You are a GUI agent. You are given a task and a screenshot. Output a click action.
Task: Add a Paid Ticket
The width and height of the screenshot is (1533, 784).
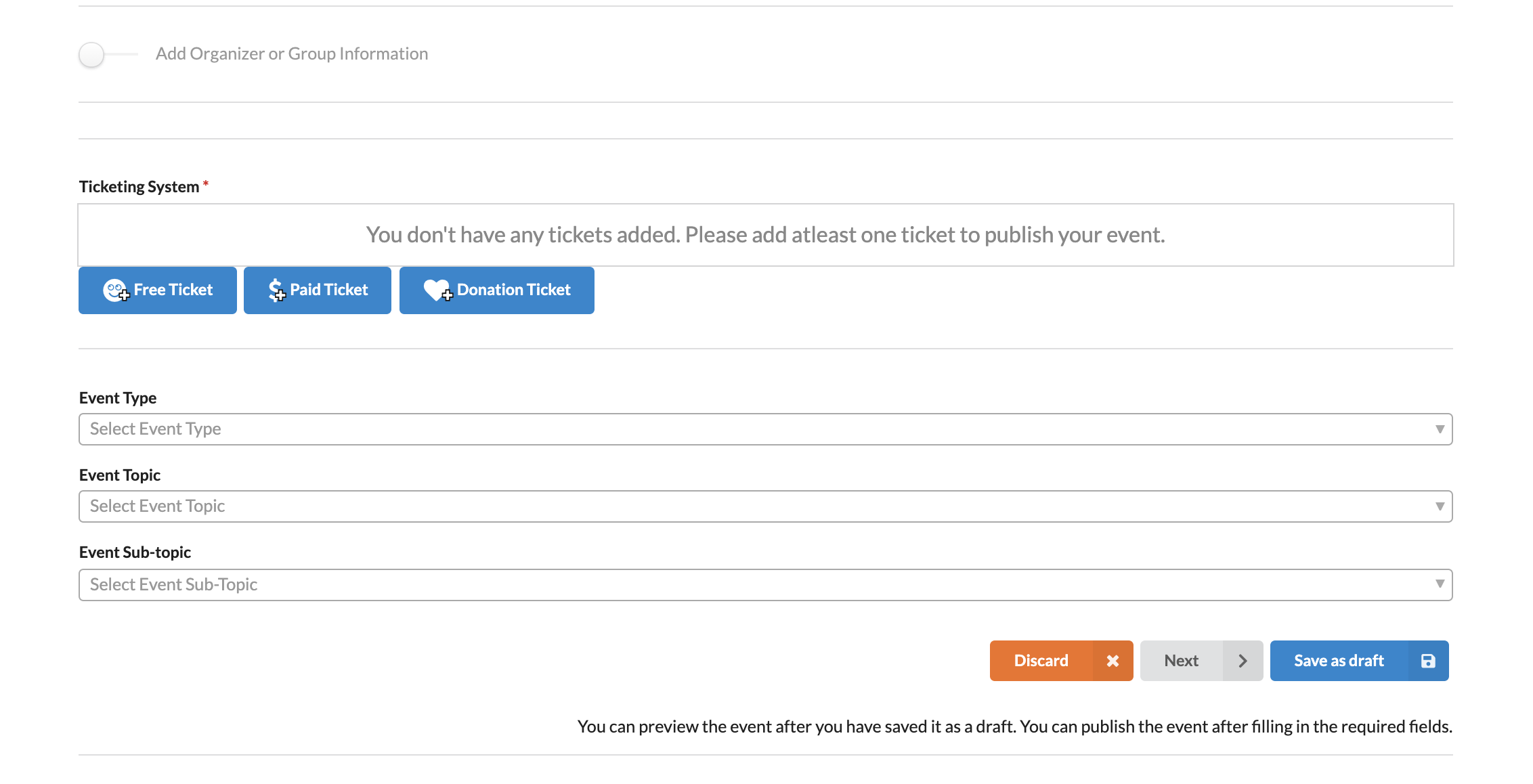click(318, 290)
